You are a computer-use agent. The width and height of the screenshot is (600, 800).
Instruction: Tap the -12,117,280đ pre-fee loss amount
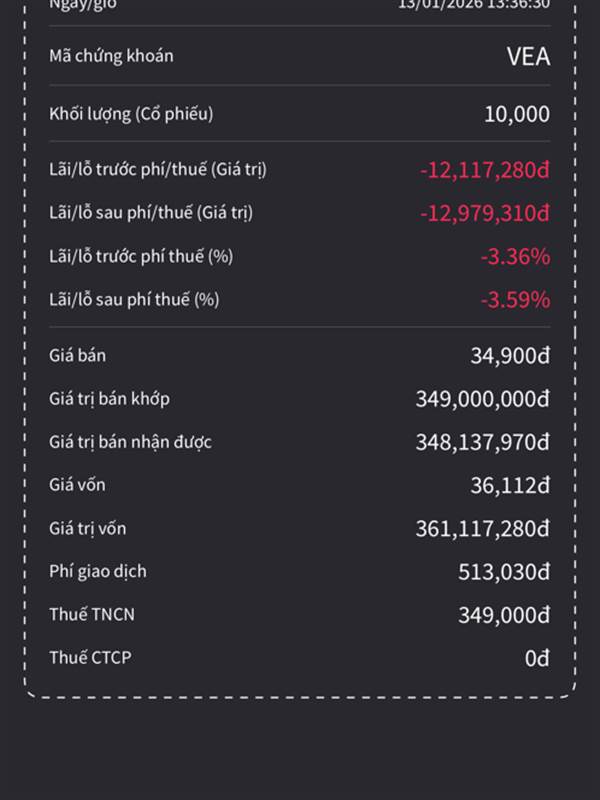pyautogui.click(x=484, y=170)
